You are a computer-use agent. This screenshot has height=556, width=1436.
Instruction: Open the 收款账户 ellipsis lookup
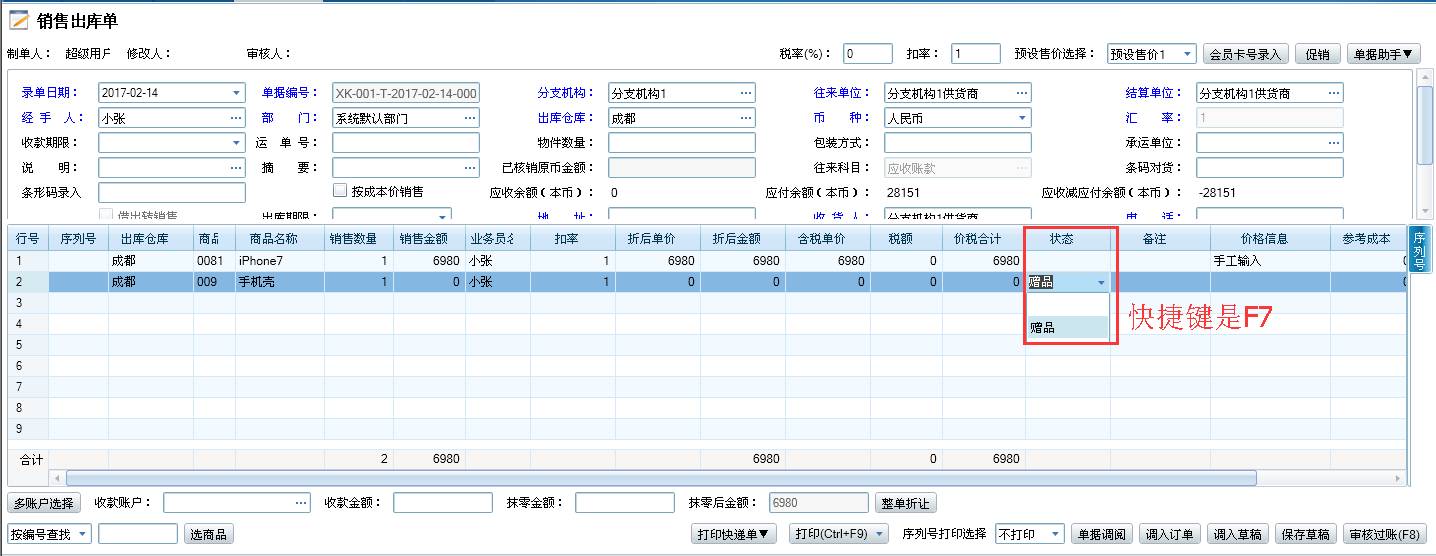pyautogui.click(x=300, y=503)
